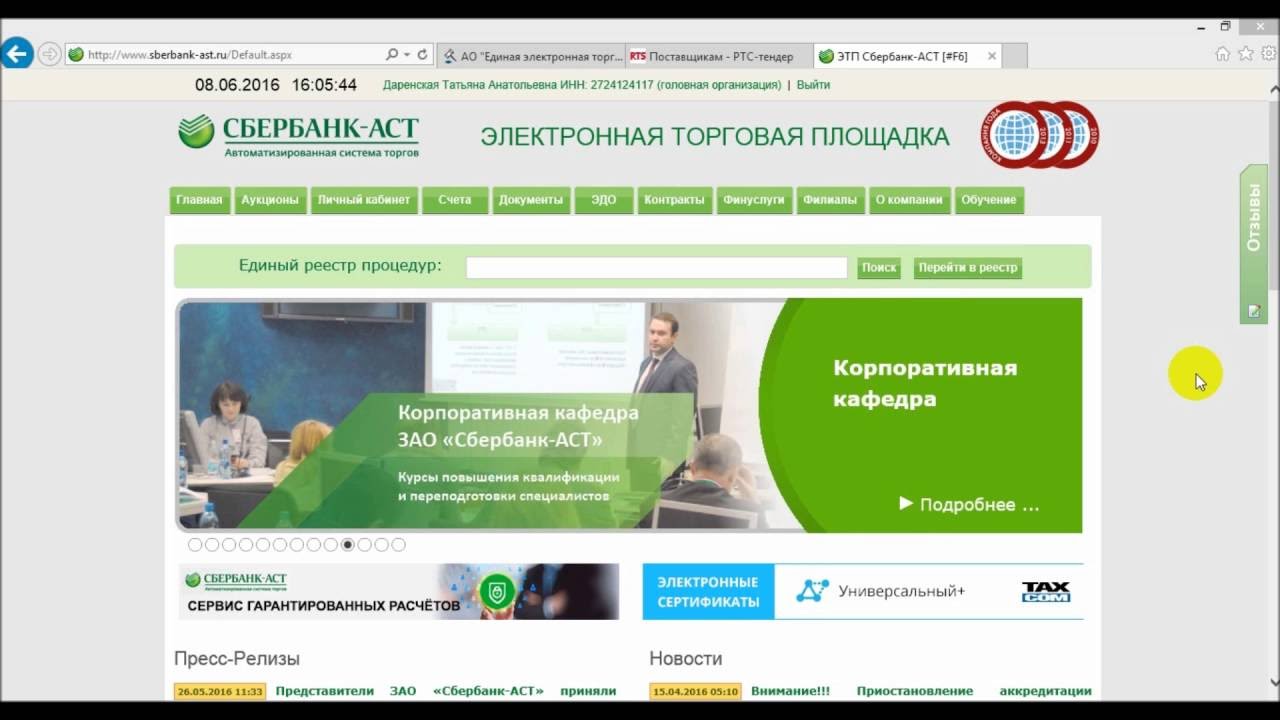The height and width of the screenshot is (720, 1280).
Task: Open the ЭДО menu item
Action: (x=604, y=200)
